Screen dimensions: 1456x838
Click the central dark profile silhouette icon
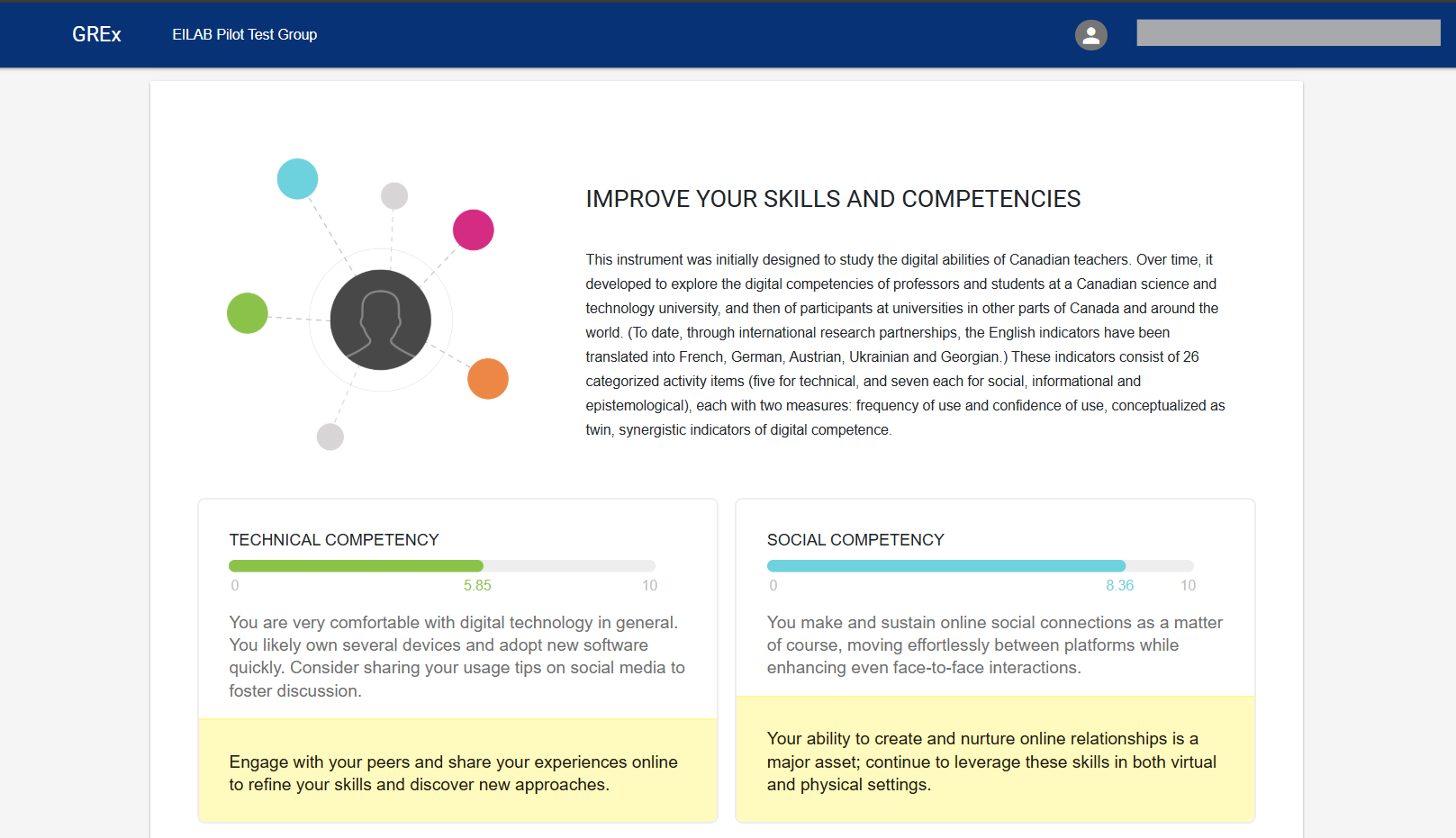click(x=380, y=320)
